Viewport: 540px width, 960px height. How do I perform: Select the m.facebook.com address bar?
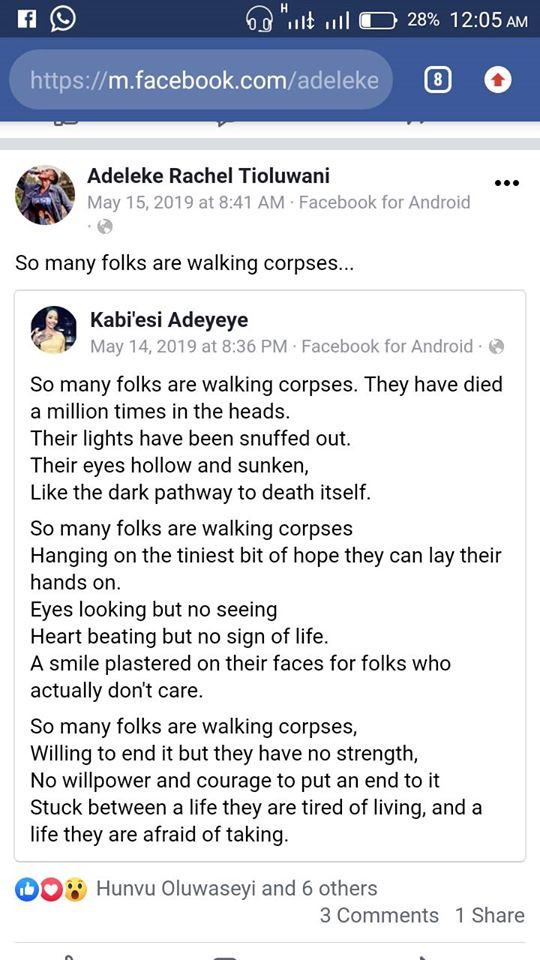click(201, 80)
